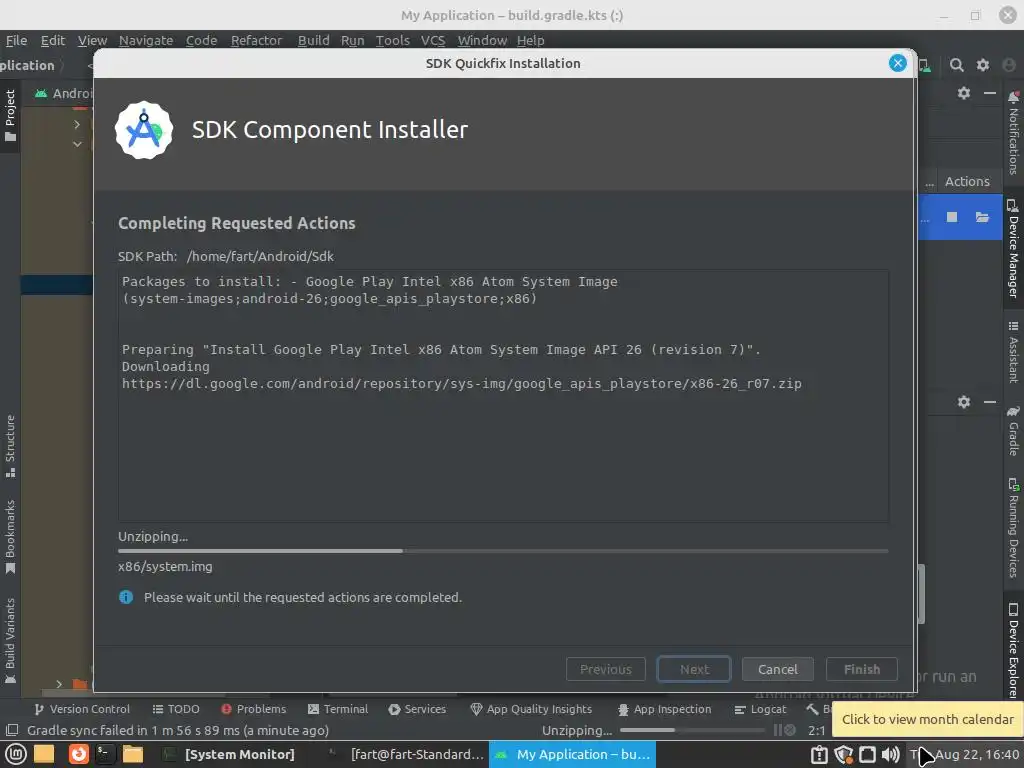Open the File menu

(16, 40)
